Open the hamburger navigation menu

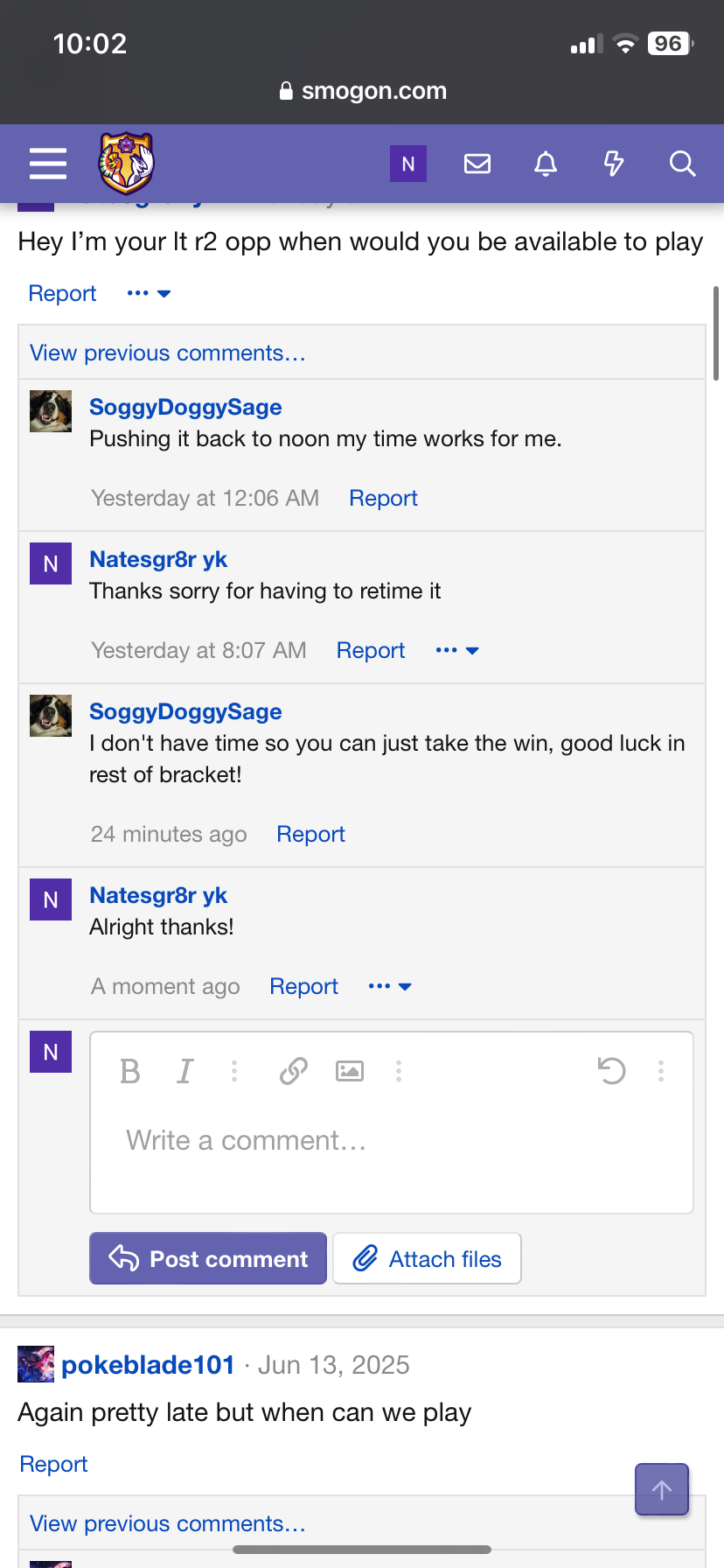48,164
